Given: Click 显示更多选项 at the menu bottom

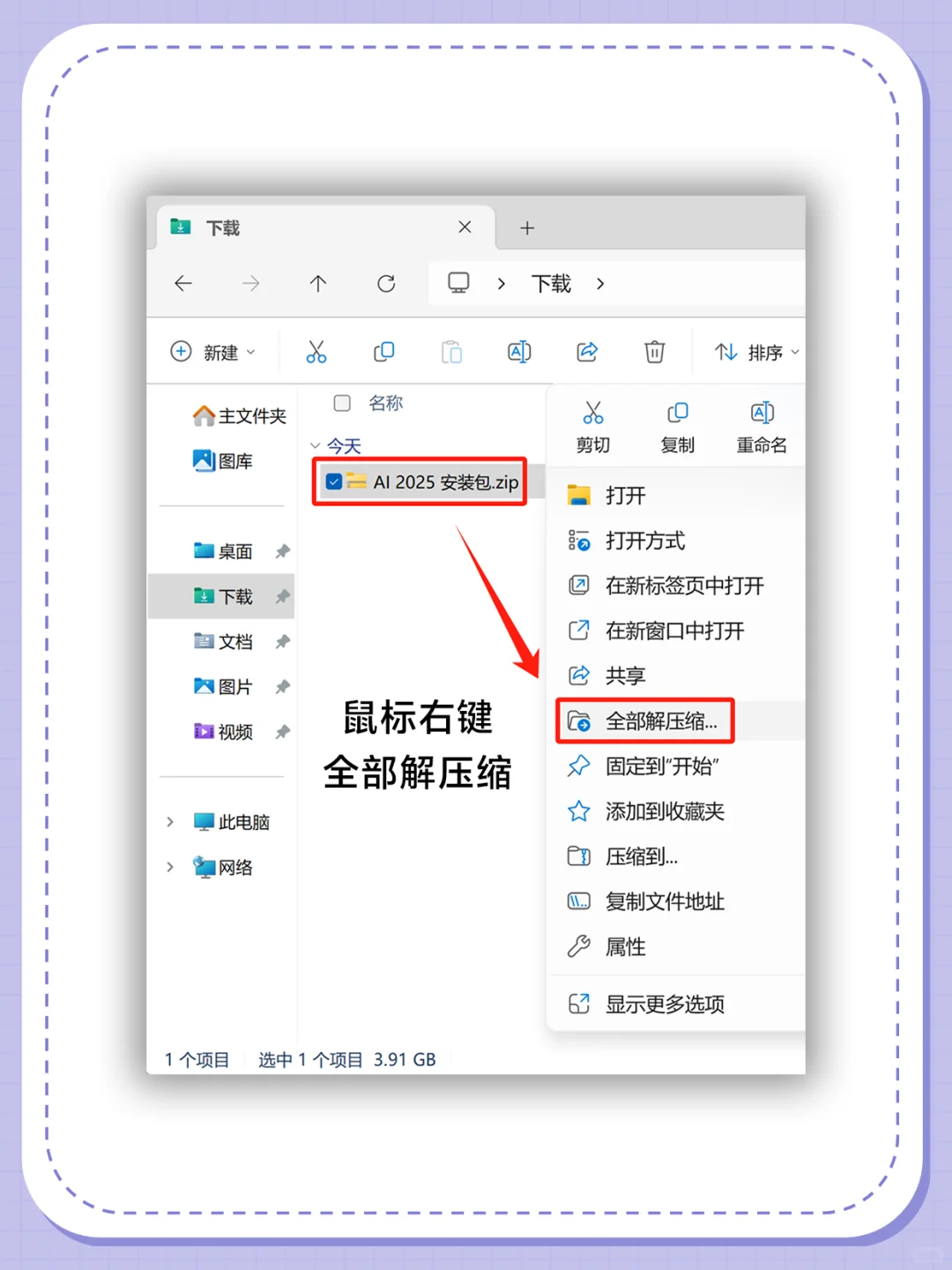Looking at the screenshot, I should point(664,1004).
